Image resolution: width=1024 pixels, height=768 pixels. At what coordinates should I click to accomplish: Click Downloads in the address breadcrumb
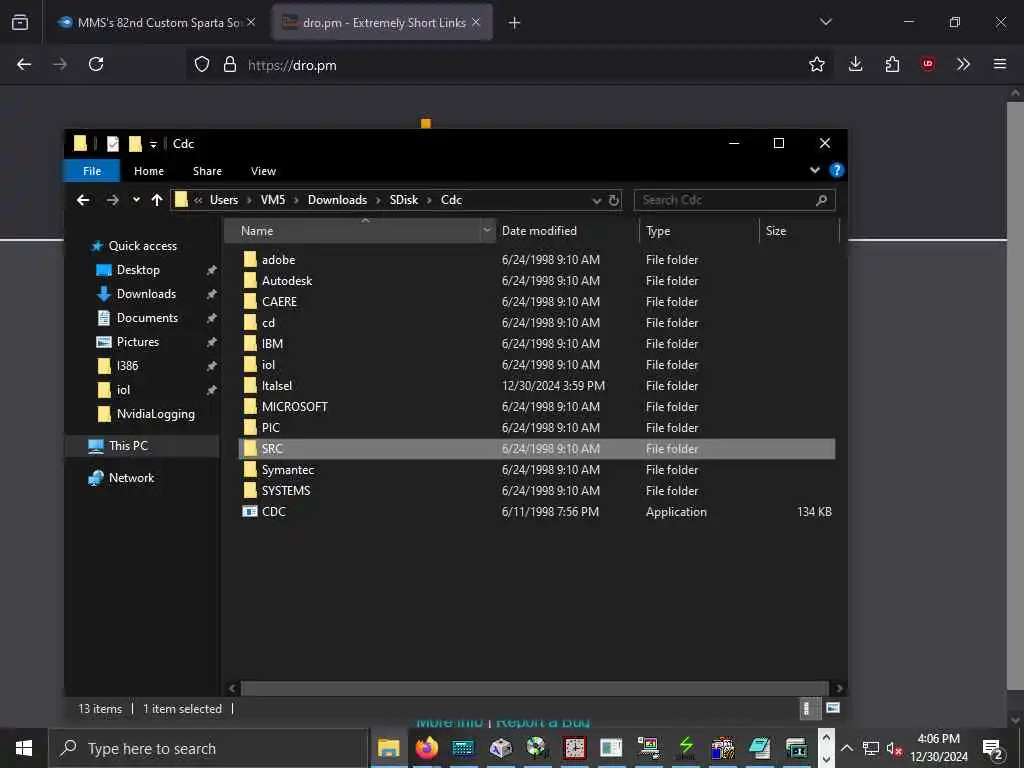click(x=337, y=200)
